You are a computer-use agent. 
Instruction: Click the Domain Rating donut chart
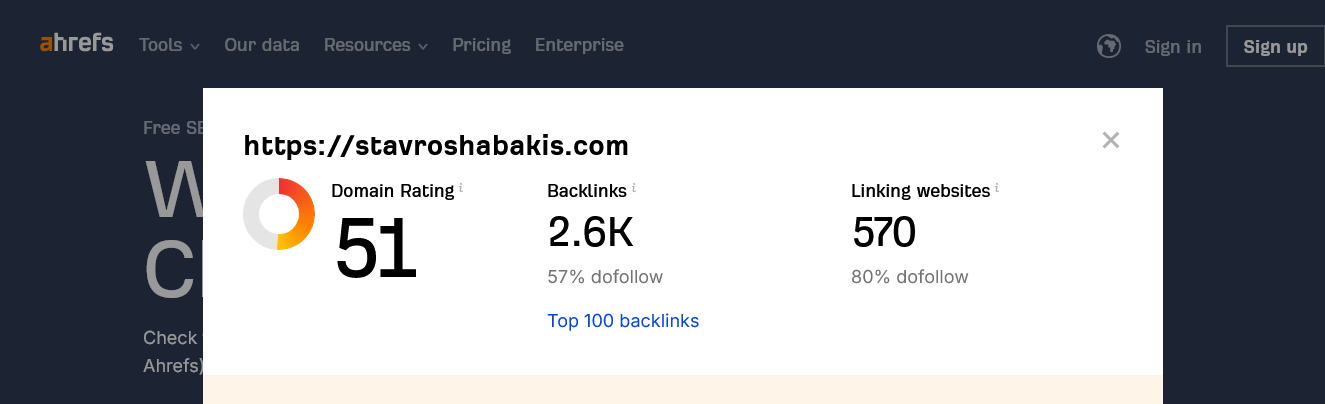279,214
